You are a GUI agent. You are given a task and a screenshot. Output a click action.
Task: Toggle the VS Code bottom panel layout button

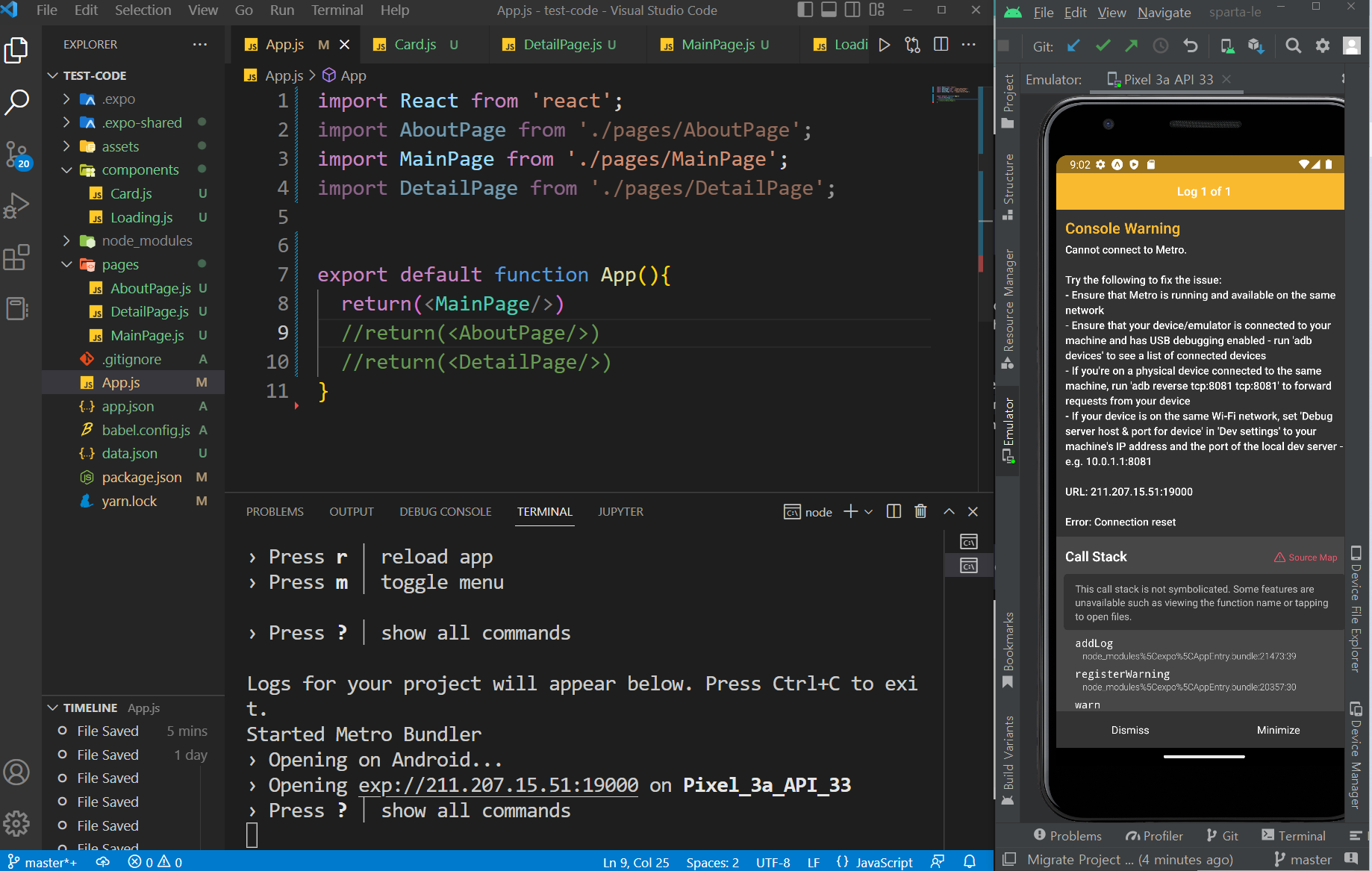(829, 10)
